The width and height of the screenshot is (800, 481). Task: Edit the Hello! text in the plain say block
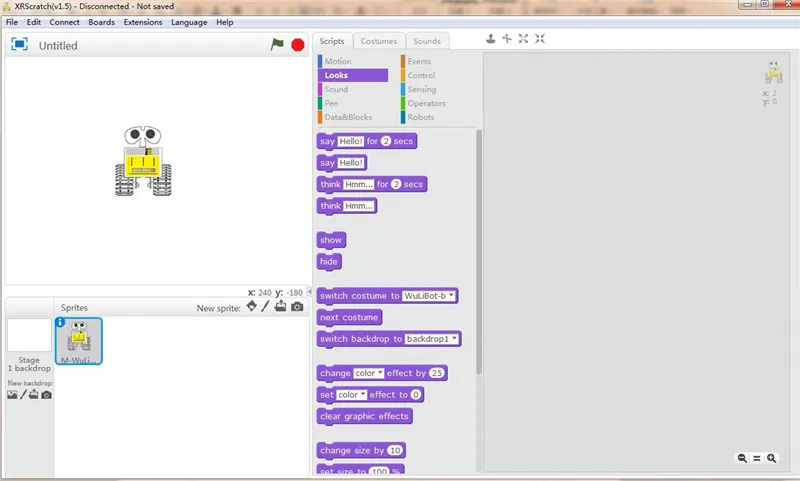351,163
